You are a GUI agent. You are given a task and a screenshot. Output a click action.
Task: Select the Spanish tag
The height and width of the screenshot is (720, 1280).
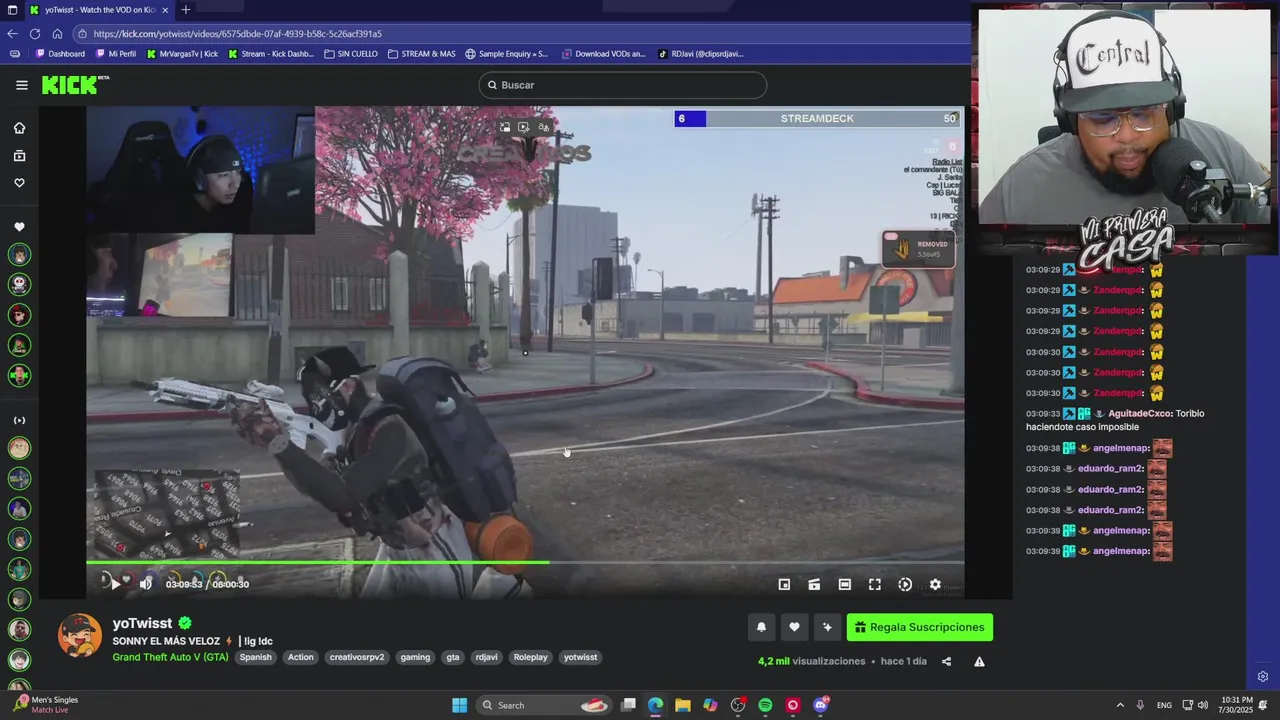255,657
